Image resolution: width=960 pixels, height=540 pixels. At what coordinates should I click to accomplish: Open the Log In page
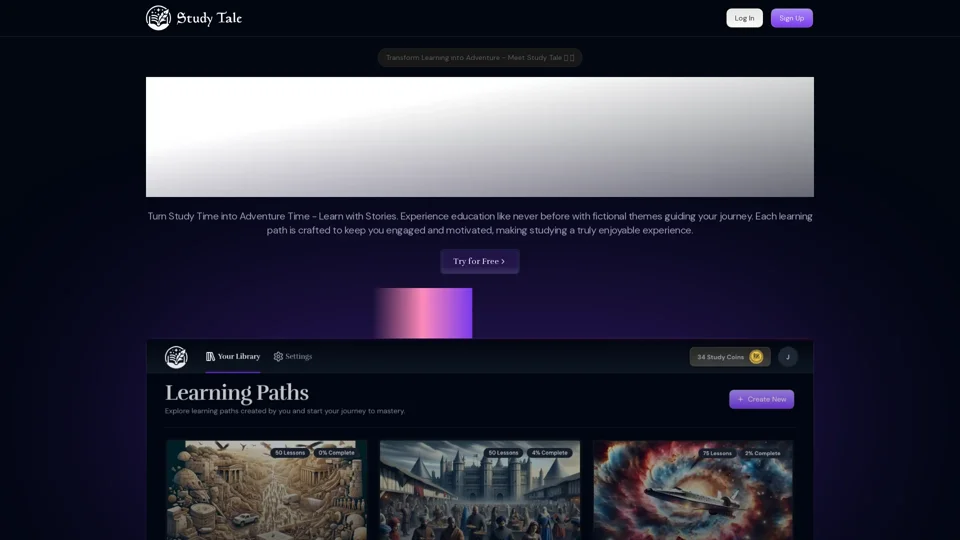tap(744, 18)
